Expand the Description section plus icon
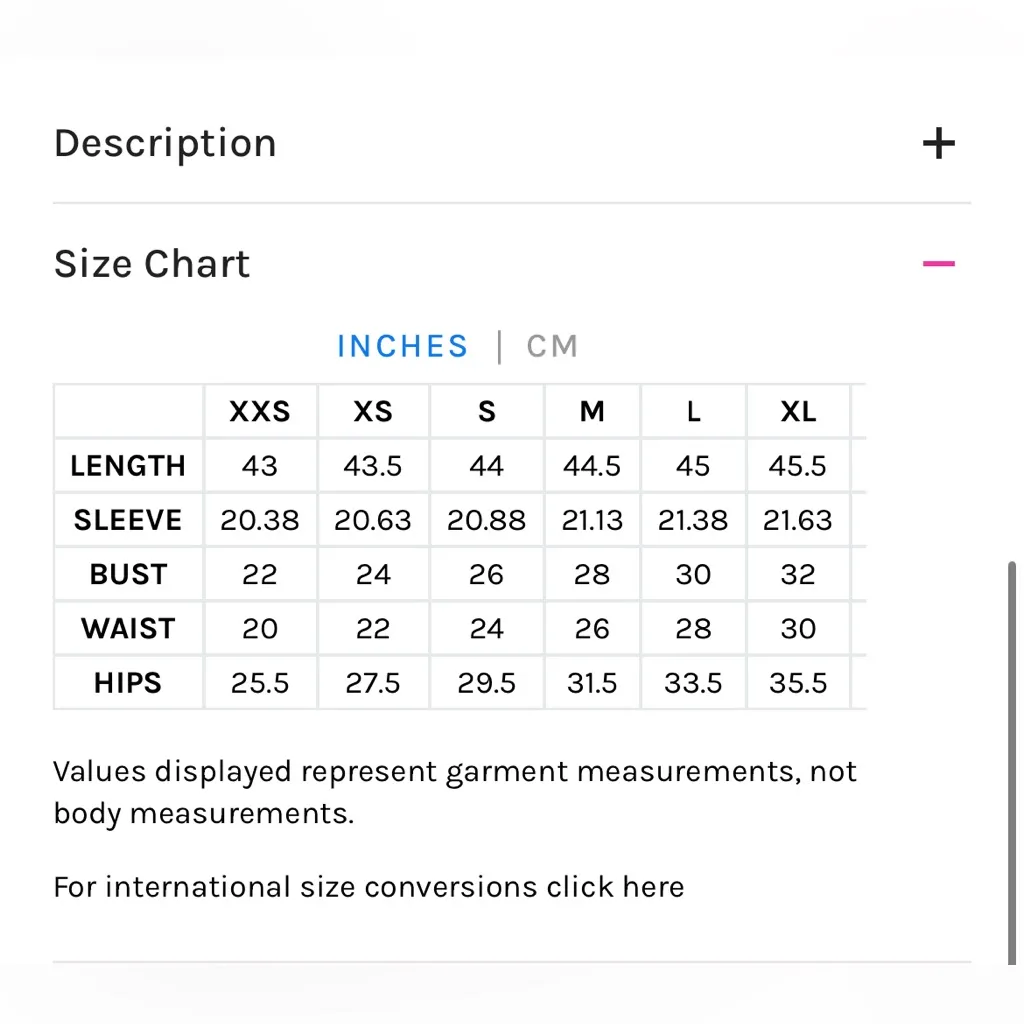Screen dimensions: 1024x1024 tap(938, 144)
